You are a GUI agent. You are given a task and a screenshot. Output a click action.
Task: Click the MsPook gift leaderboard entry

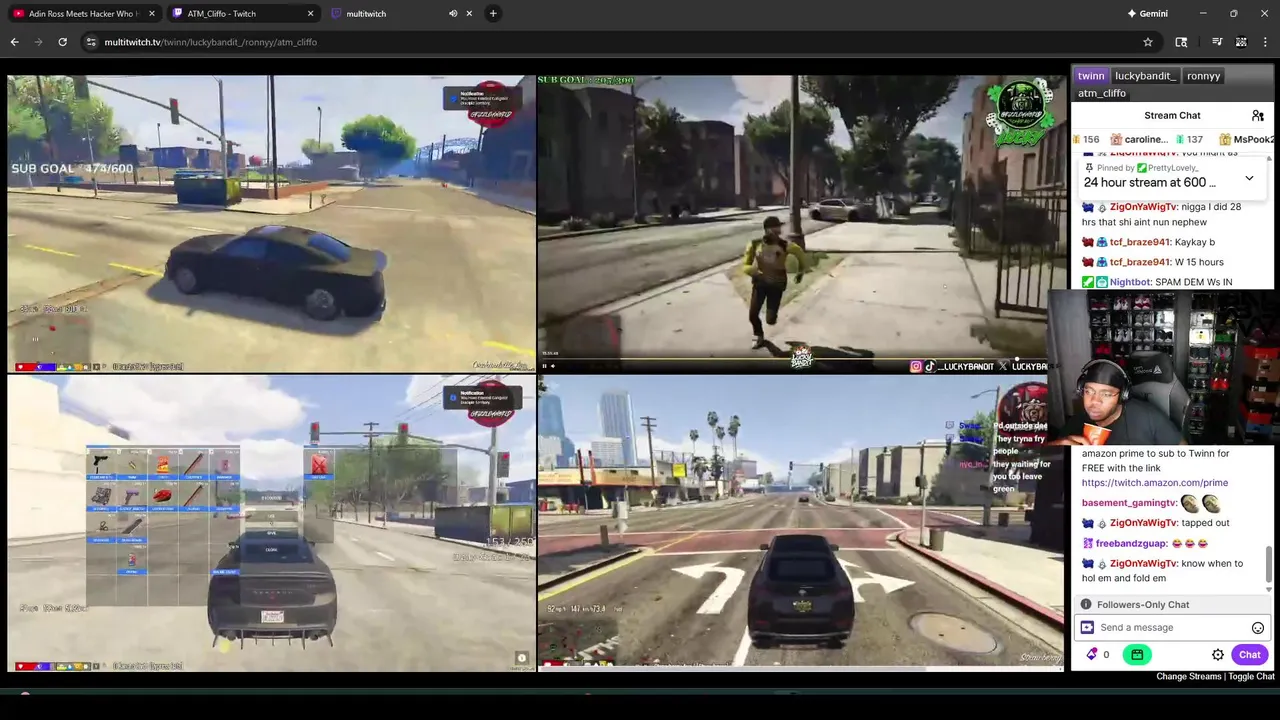tap(1246, 139)
